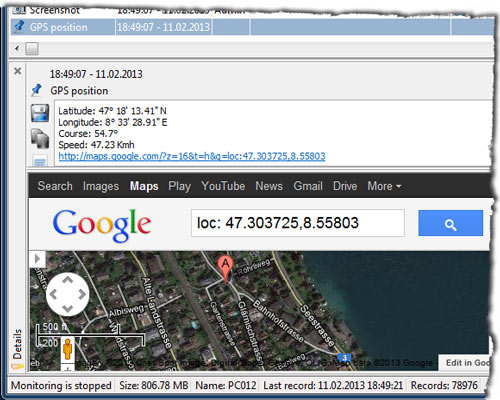
Task: Click the blue search magnifier button
Action: coord(450,223)
